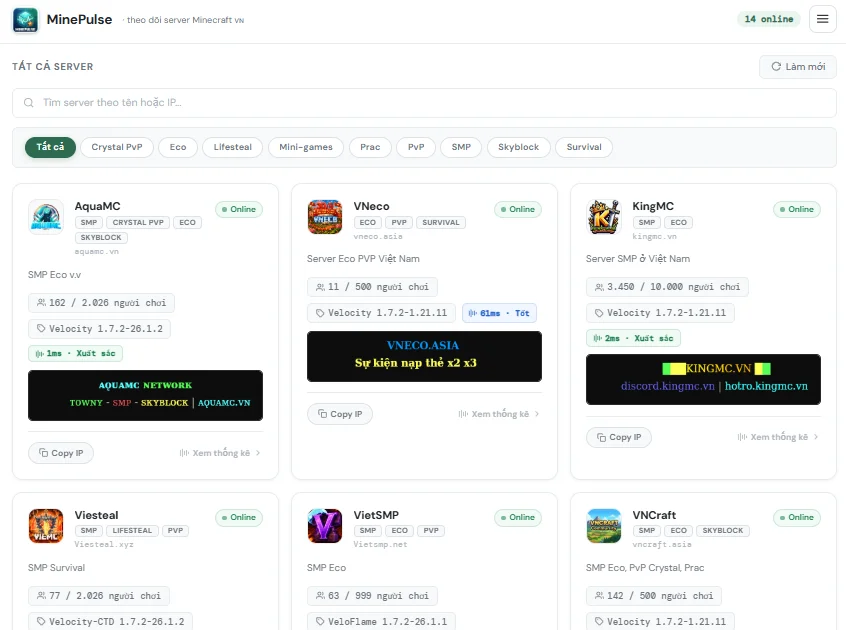Click the ping icon beside 61ms in VNeco
Screen dimensions: 846x630
473,313
